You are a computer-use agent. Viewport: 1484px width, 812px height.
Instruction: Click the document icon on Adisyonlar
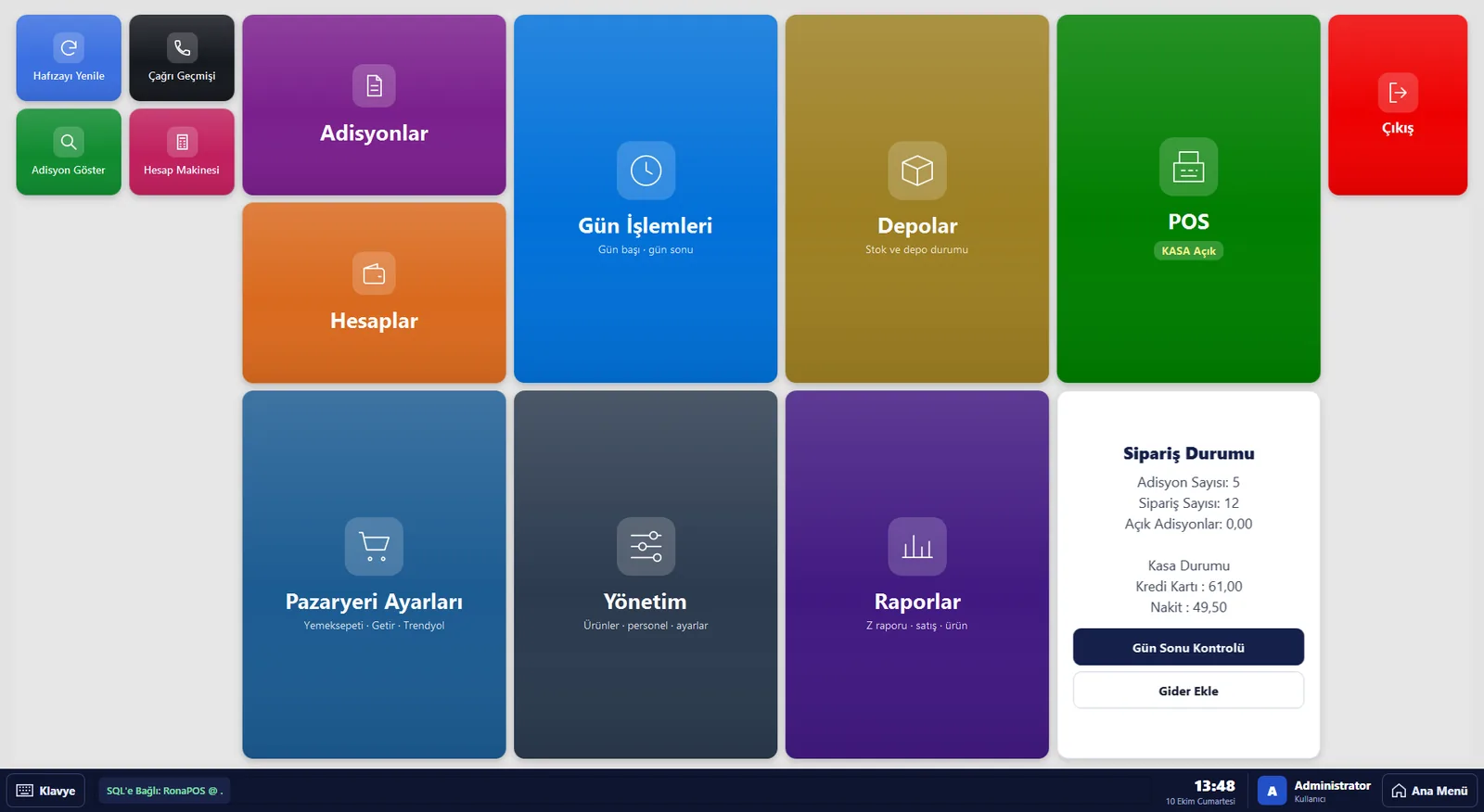[374, 85]
